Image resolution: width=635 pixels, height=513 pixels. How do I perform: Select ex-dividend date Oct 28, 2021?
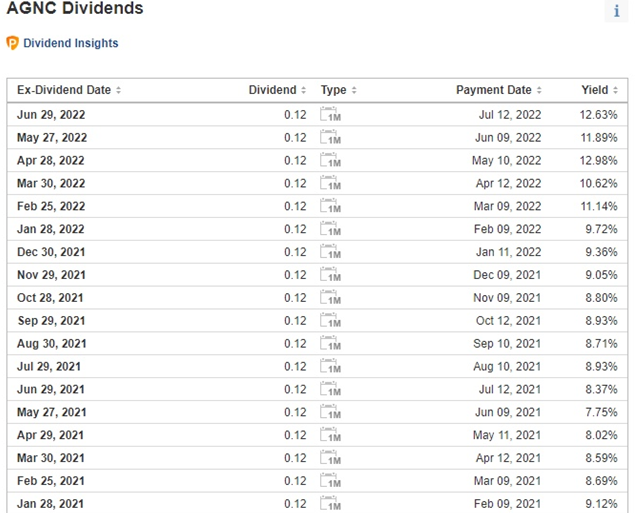50,298
